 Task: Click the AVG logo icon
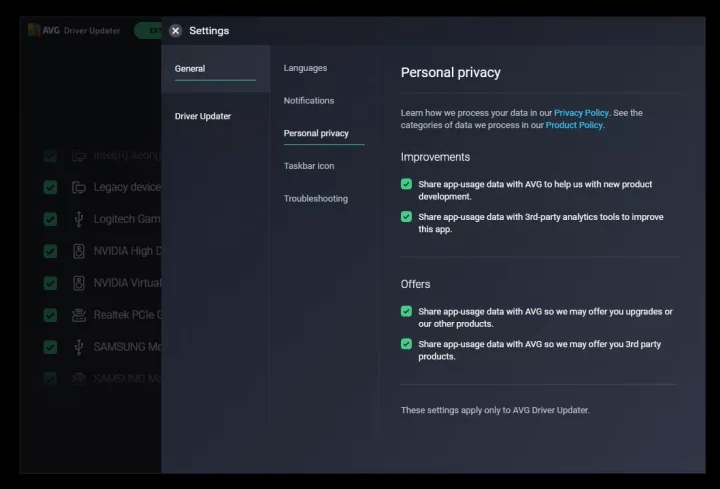coord(34,30)
